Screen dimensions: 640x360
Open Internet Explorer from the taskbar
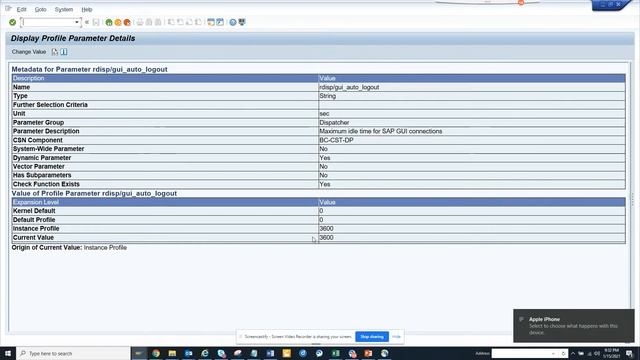coord(205,353)
